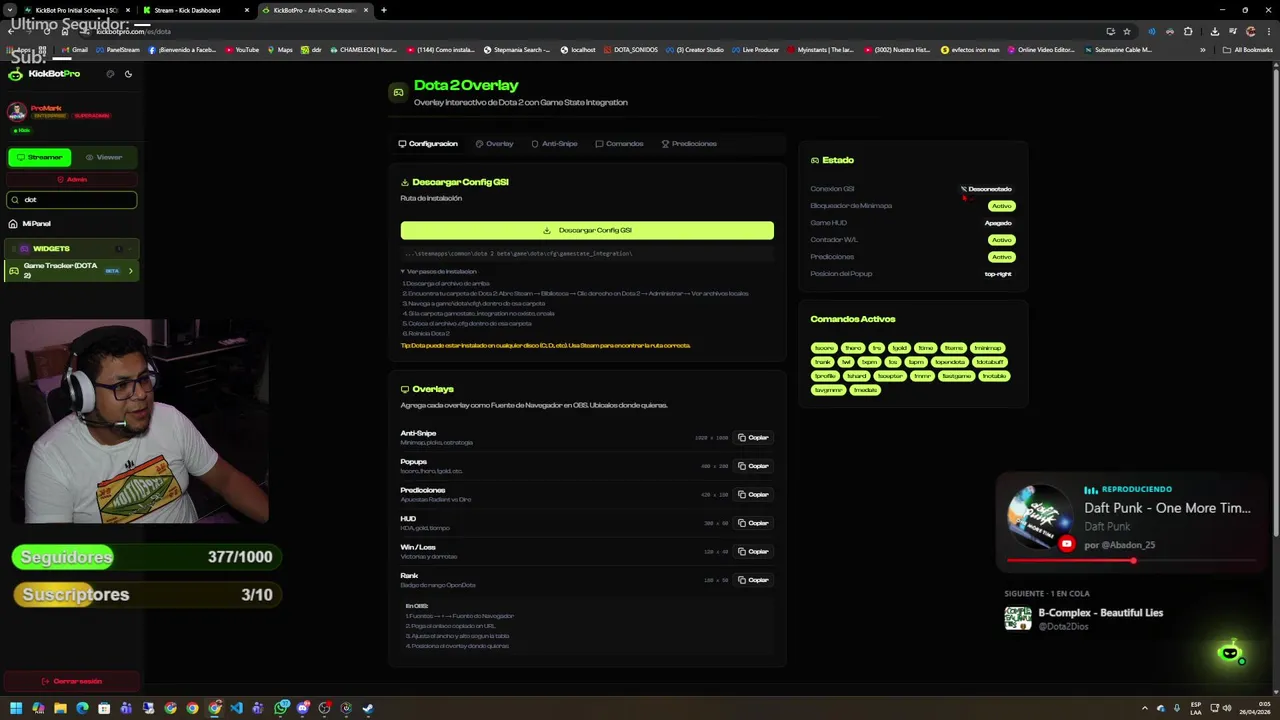Click the Activo badge for Predicciones
1280x720 pixels.
(x=1001, y=257)
